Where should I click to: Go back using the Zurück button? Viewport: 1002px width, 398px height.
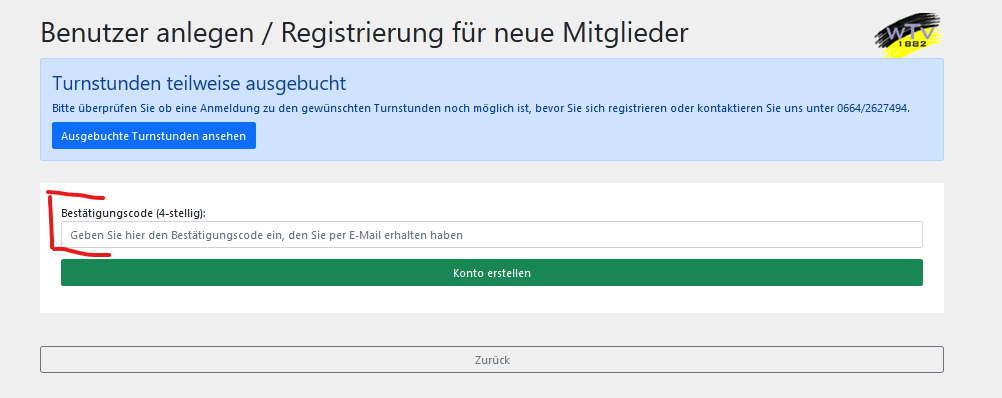491,360
